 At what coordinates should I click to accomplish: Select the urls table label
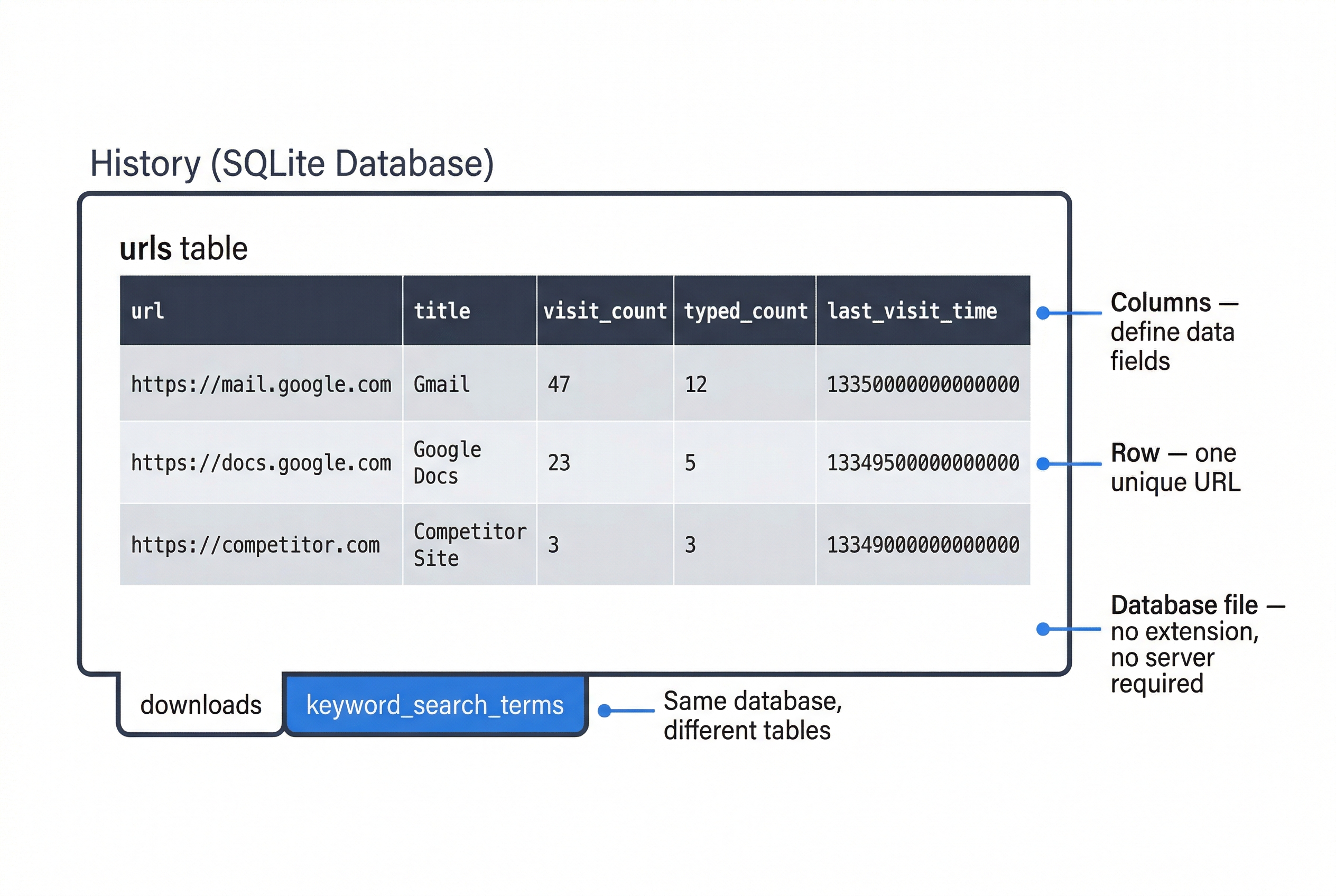click(183, 247)
